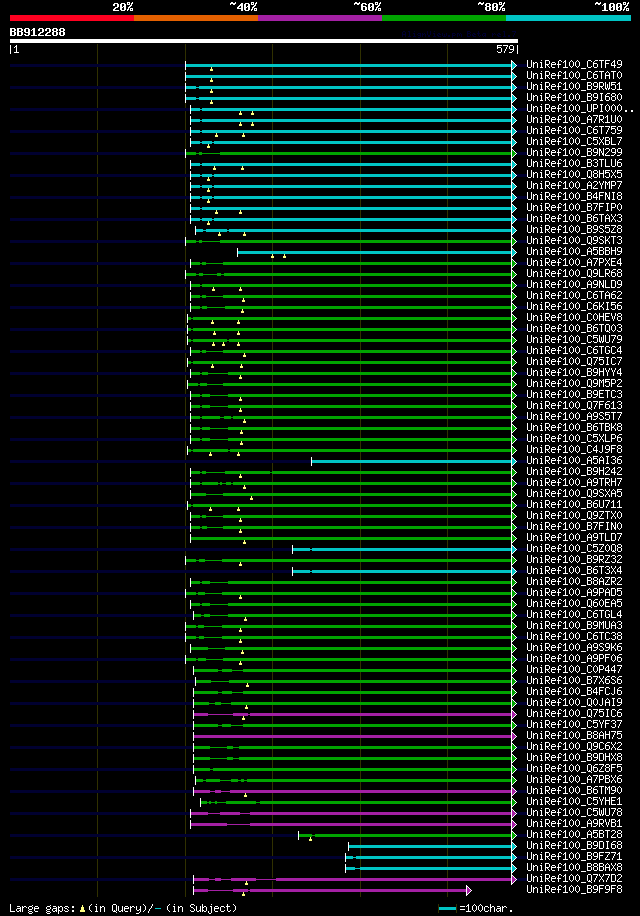The image size is (640, 916).
Task: Click the orange ~40% identity legend segment
Action: [x=196, y=18]
